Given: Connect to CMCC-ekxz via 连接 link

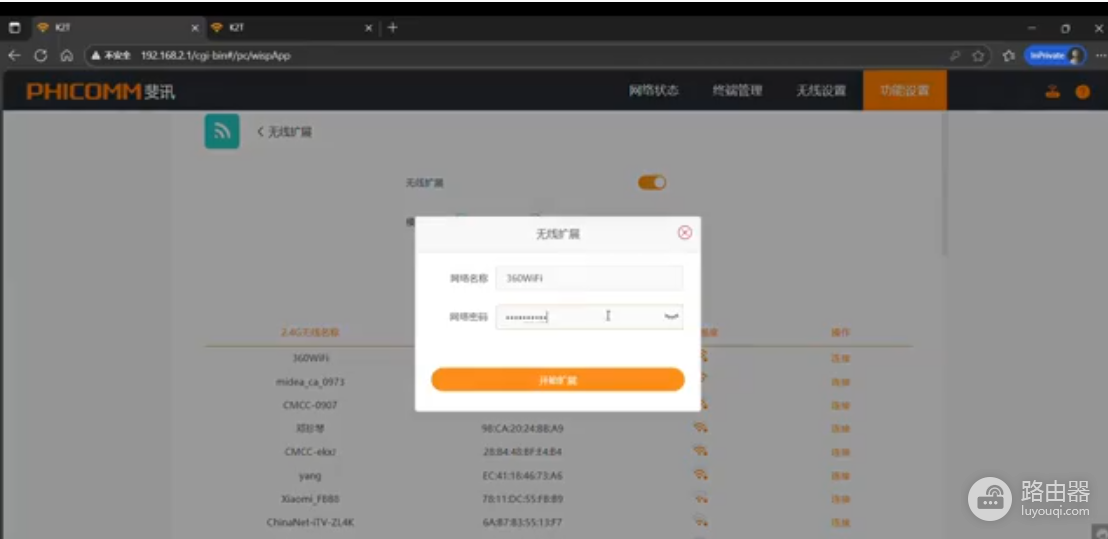Looking at the screenshot, I should coord(840,452).
